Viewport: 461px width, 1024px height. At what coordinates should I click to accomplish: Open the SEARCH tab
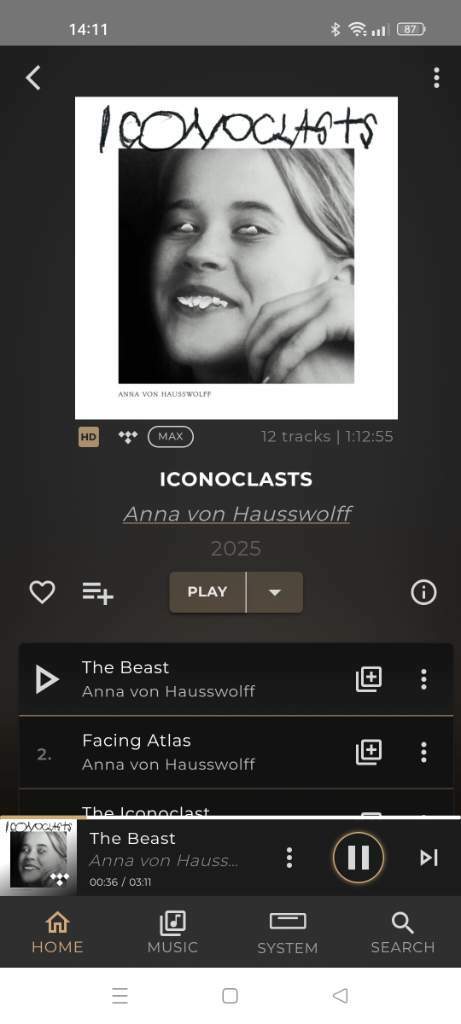click(403, 933)
